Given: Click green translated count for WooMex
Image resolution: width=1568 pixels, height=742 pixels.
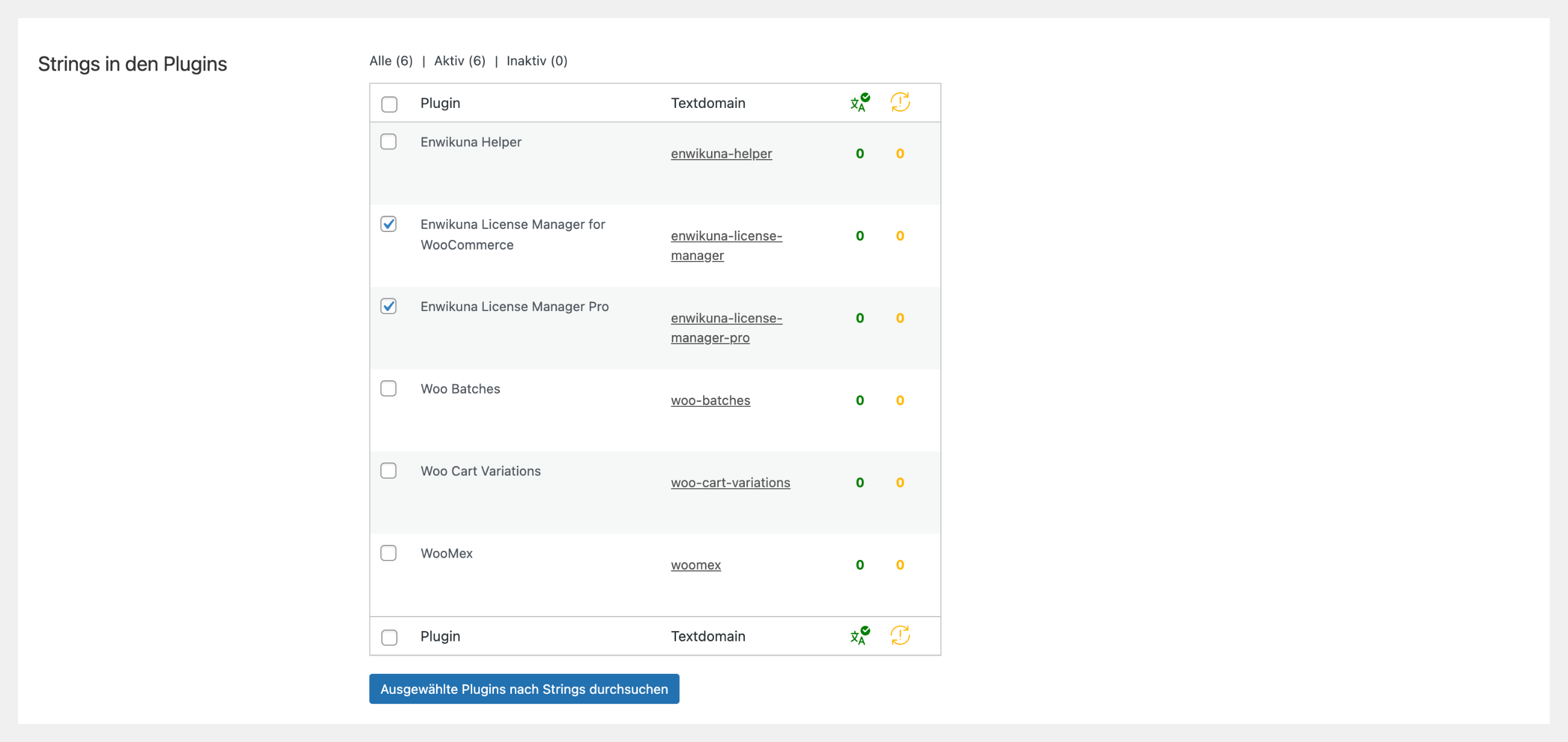Looking at the screenshot, I should point(860,565).
